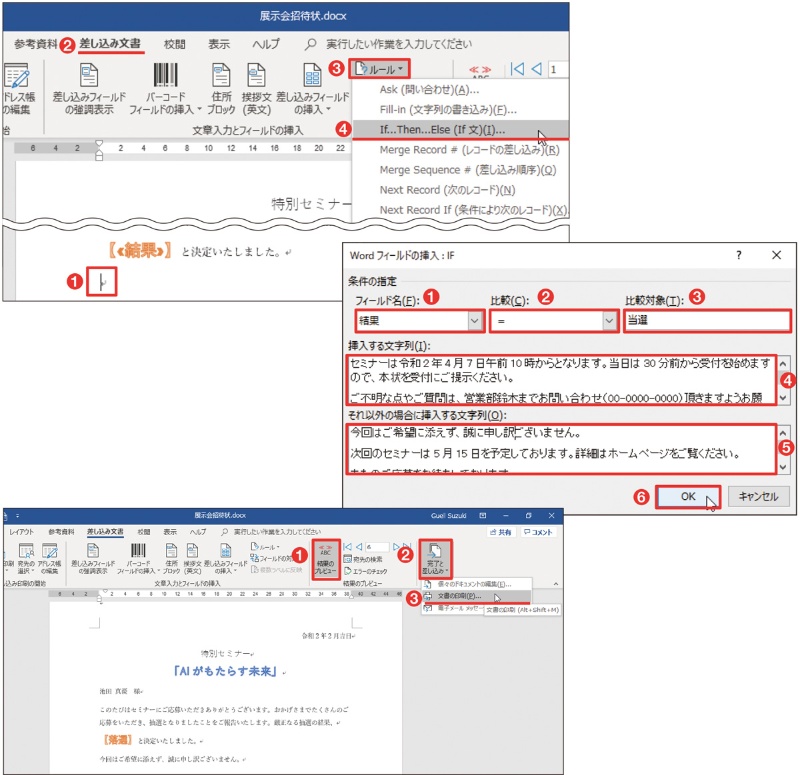Open the 完了と差し込み Finish & Merge icon
Screen dimensions: 800x775
pos(437,557)
